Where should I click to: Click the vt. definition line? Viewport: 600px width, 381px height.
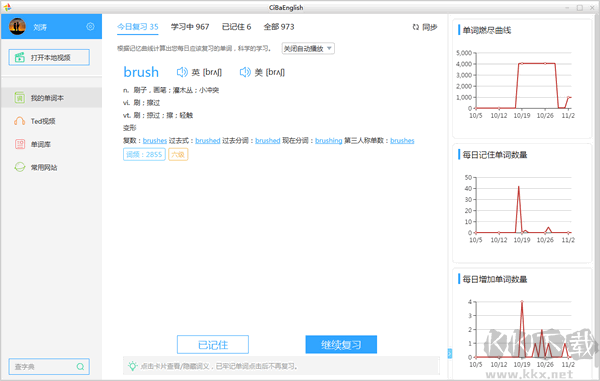[x=158, y=115]
